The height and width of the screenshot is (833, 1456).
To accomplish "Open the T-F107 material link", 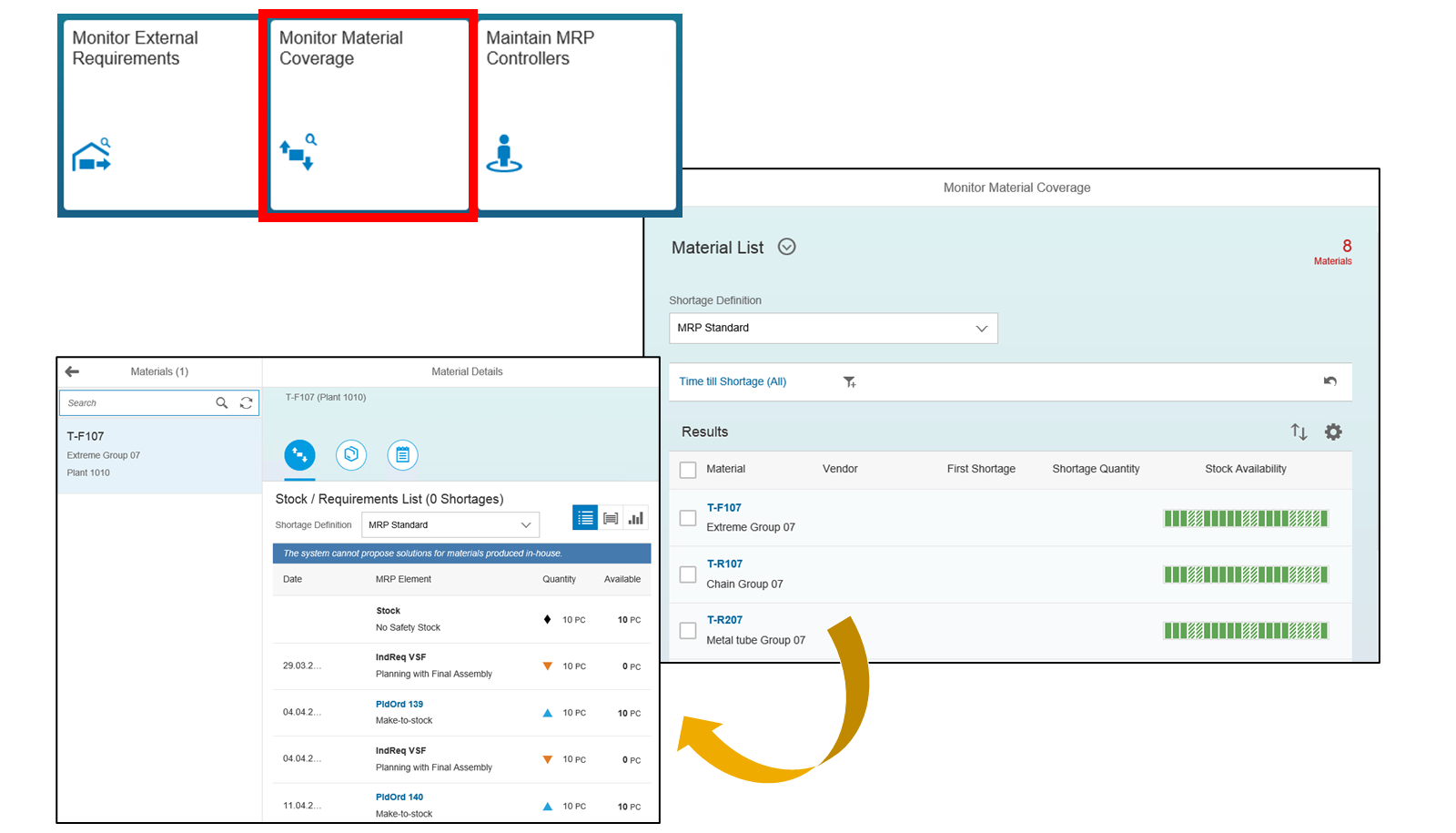I will [x=724, y=508].
